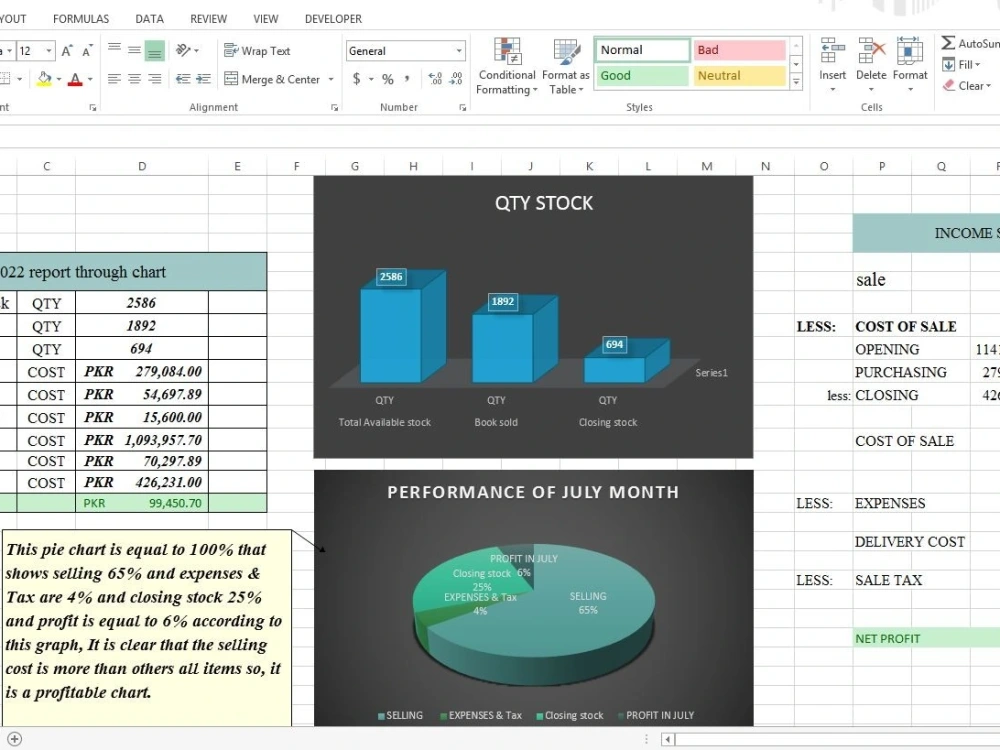This screenshot has height=750, width=1000.
Task: Launch Number format dialog launcher
Action: click(462, 108)
